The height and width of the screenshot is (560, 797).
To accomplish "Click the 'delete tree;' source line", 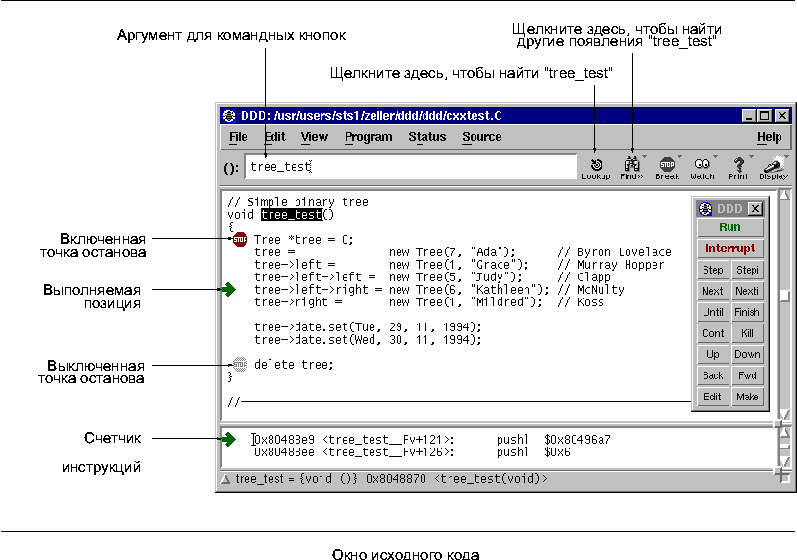I will (x=294, y=365).
